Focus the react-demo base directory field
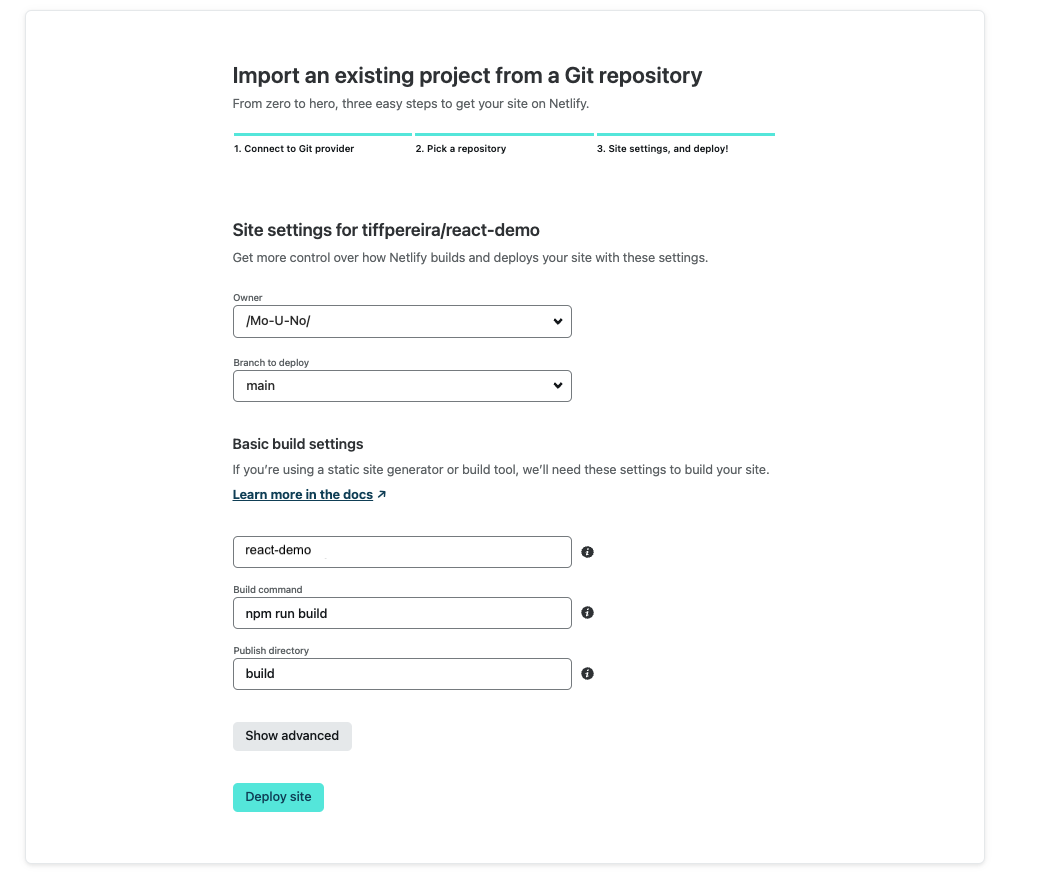The width and height of the screenshot is (1038, 883). click(x=402, y=552)
